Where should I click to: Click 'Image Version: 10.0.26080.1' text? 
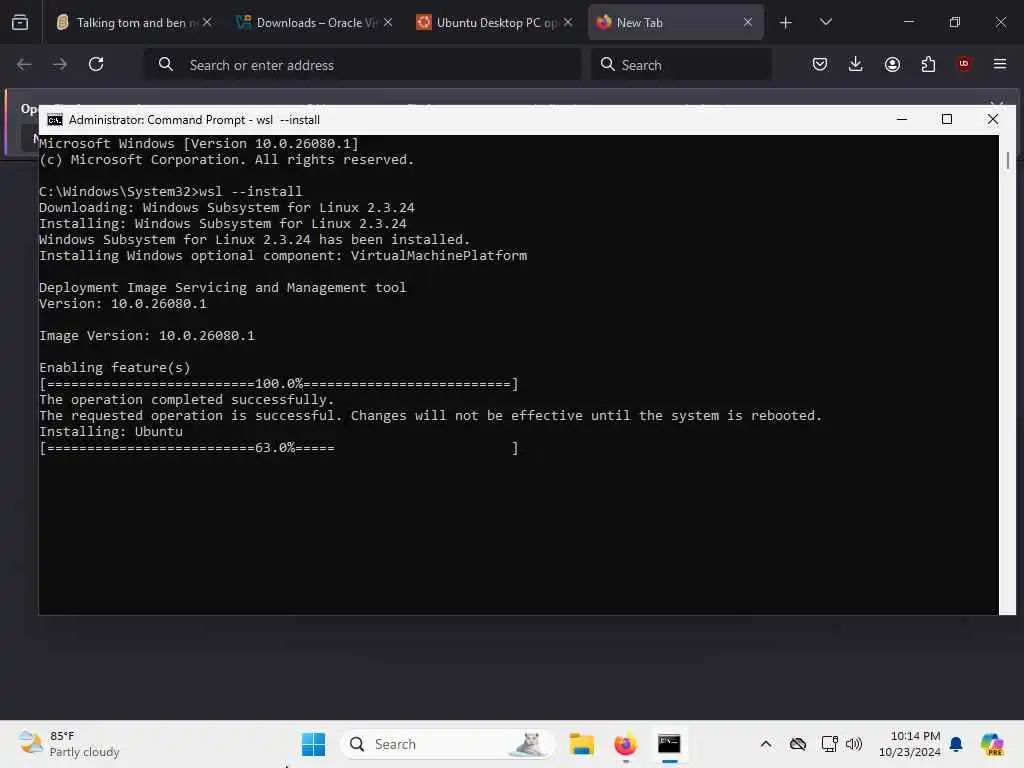tap(147, 336)
